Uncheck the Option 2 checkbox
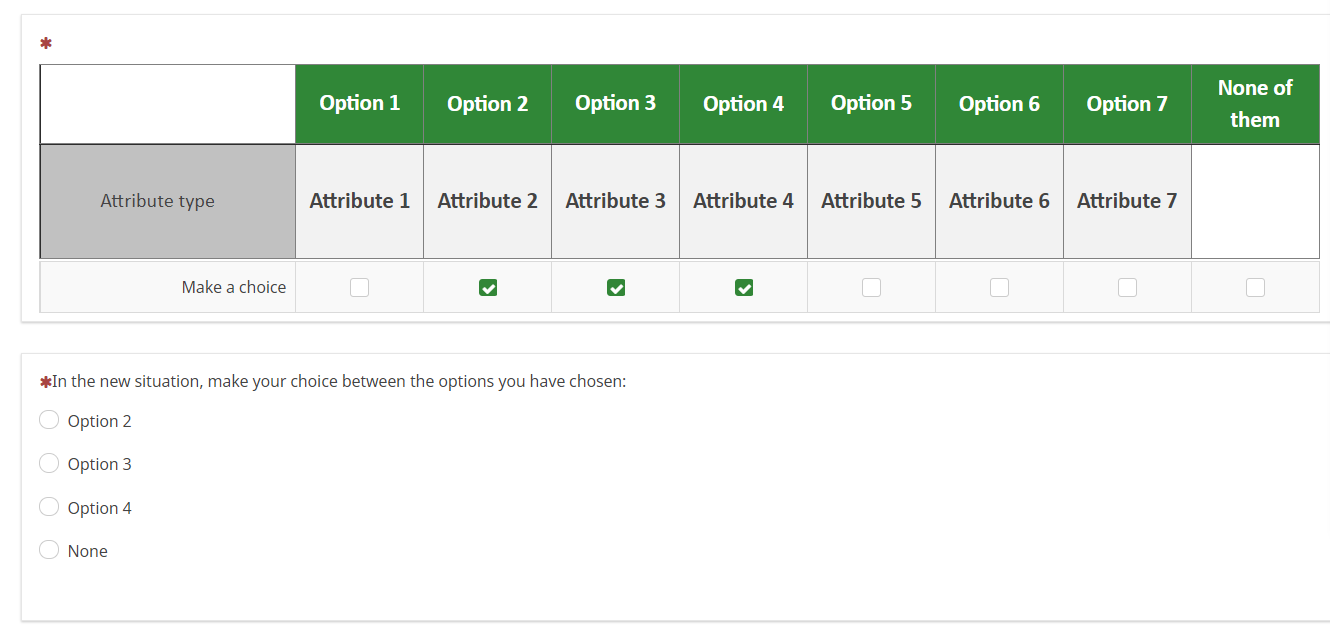 488,288
